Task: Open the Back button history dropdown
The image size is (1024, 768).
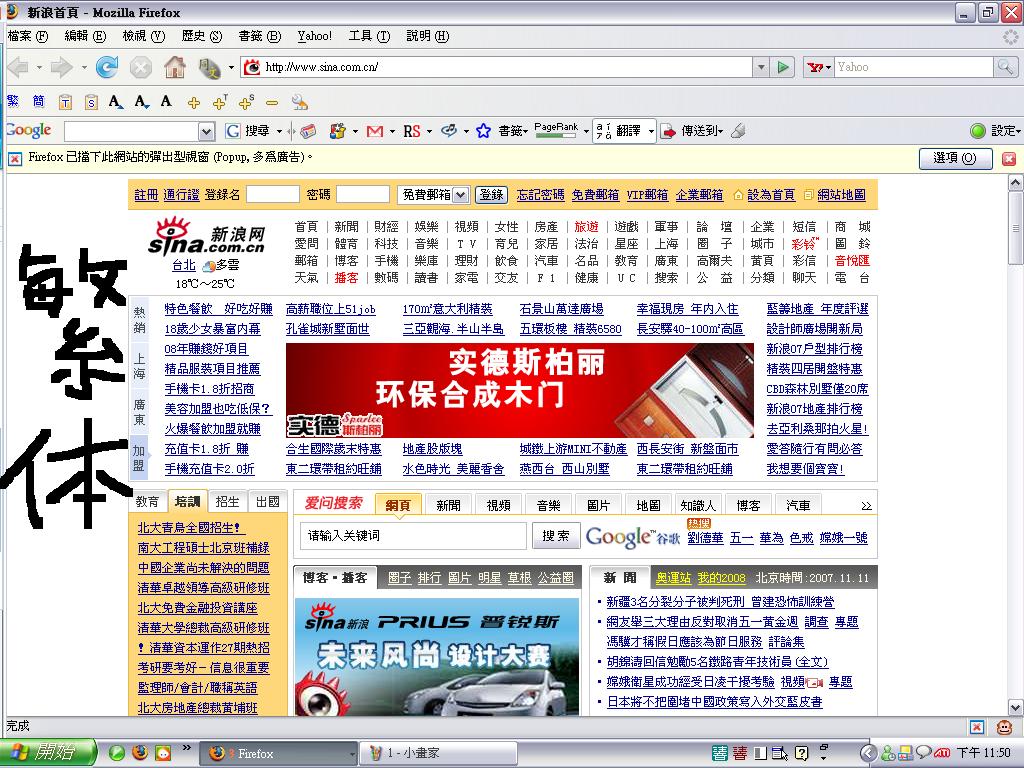Action: click(39, 67)
